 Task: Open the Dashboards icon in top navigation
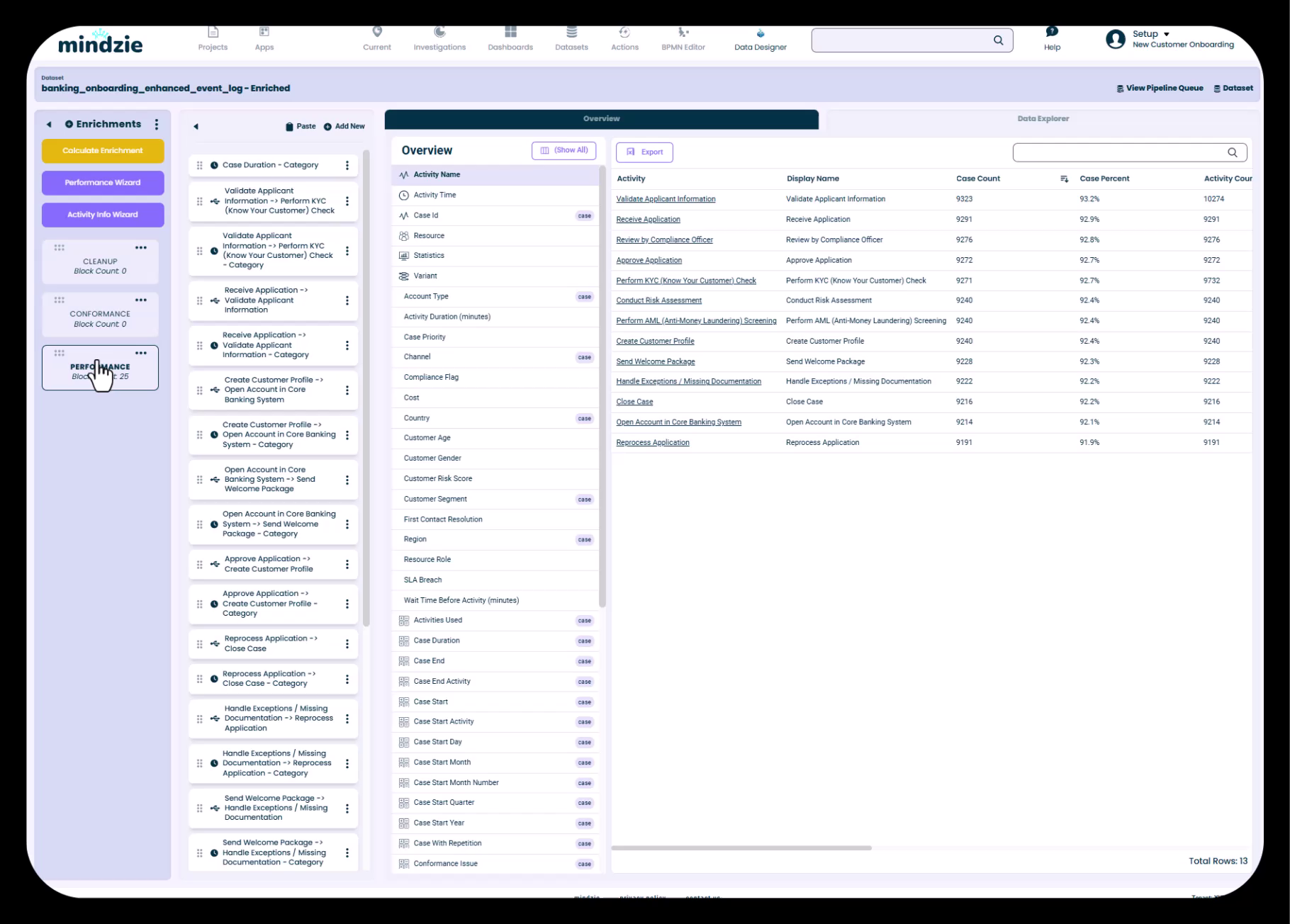click(x=510, y=32)
